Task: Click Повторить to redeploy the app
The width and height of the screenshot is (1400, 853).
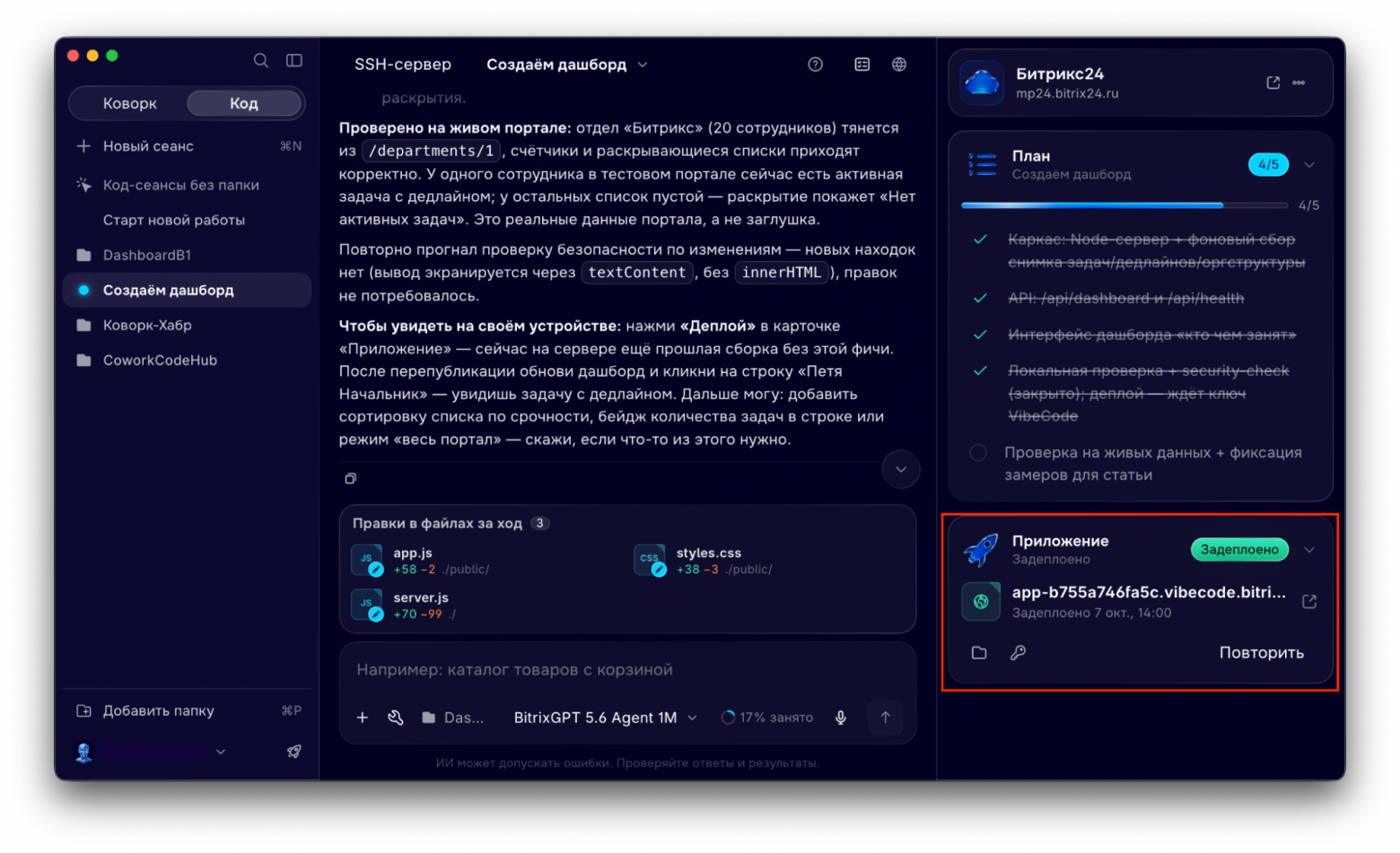Action: tap(1261, 653)
